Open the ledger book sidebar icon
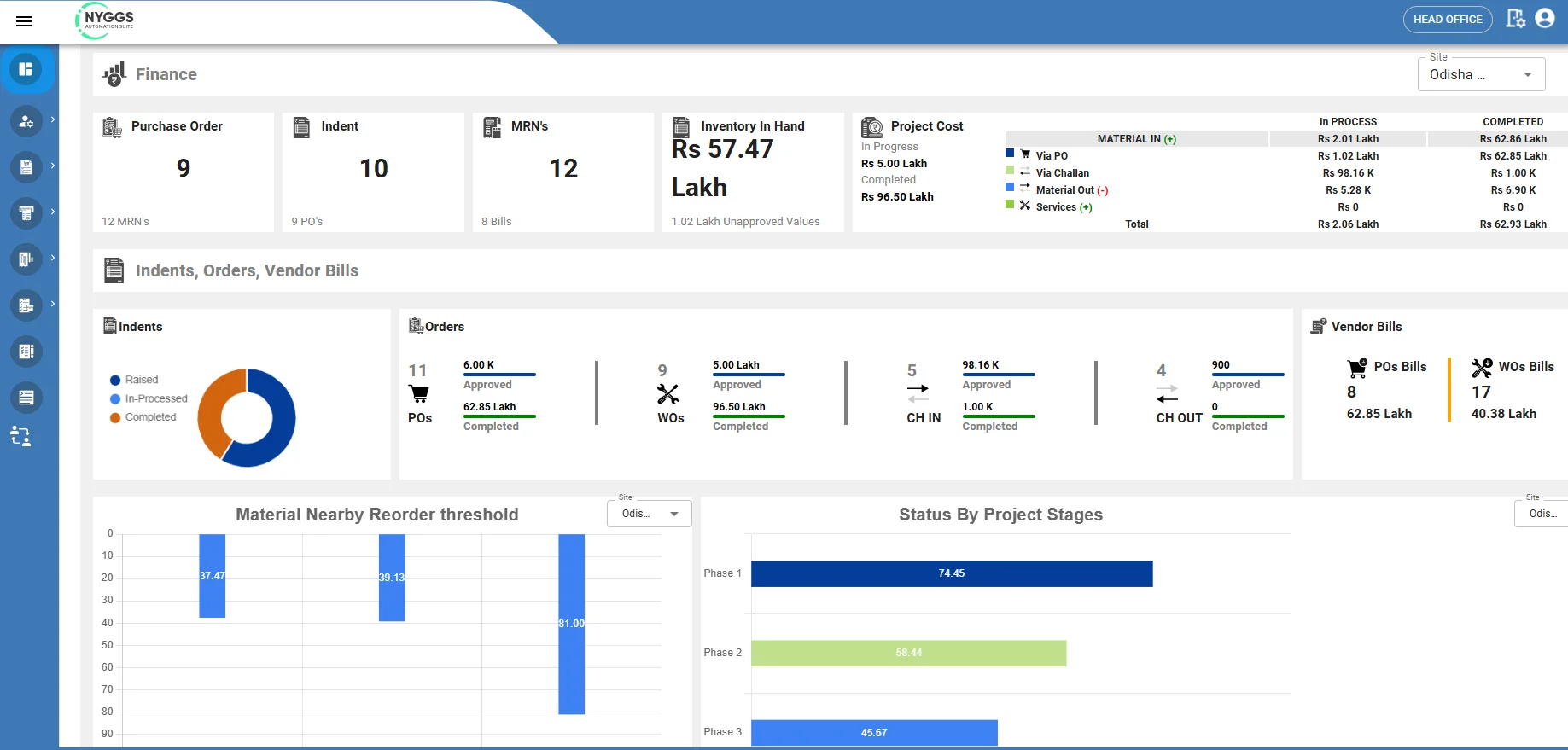This screenshot has height=750, width=1568. [26, 352]
